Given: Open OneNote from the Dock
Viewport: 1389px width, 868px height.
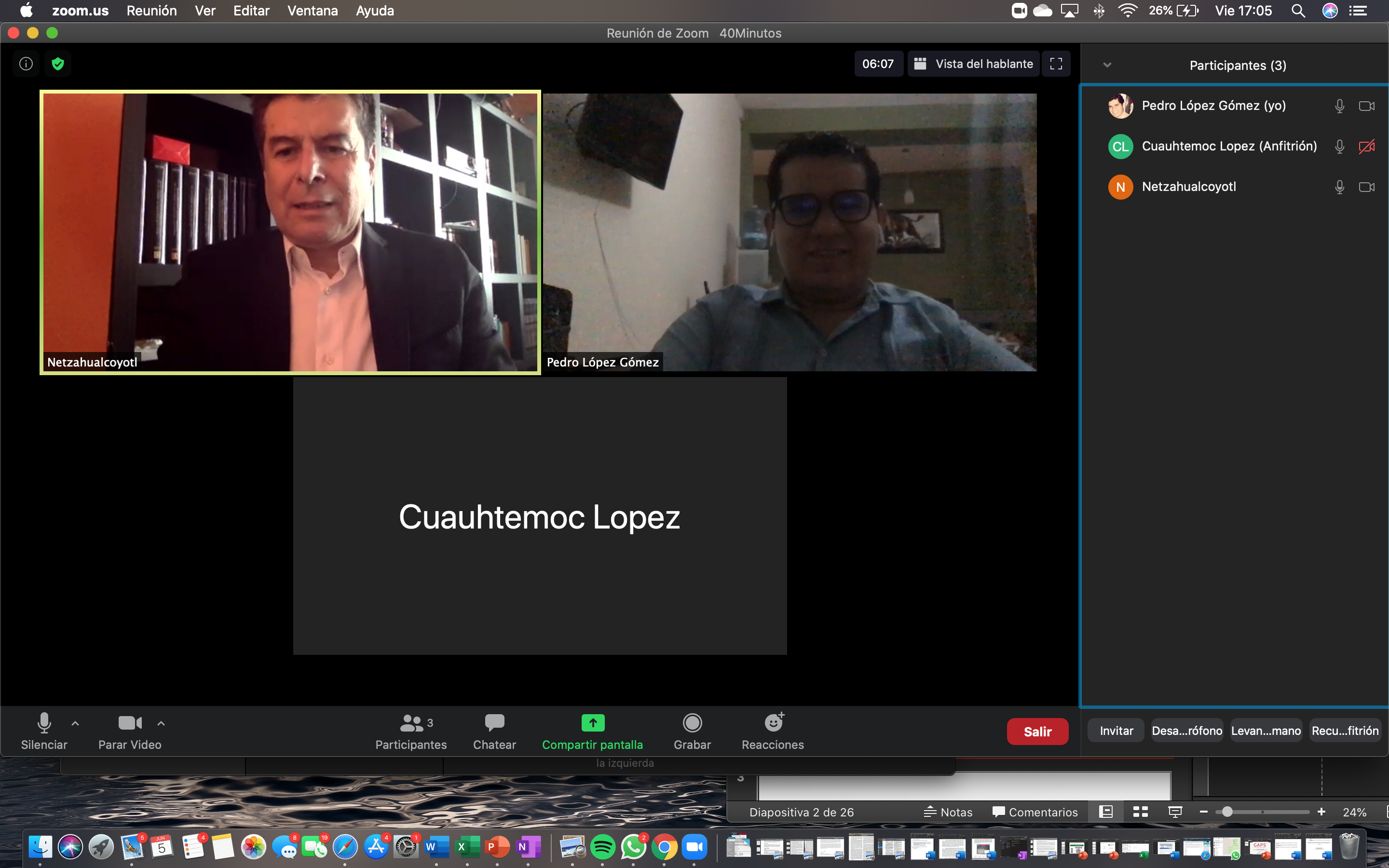Looking at the screenshot, I should (528, 847).
